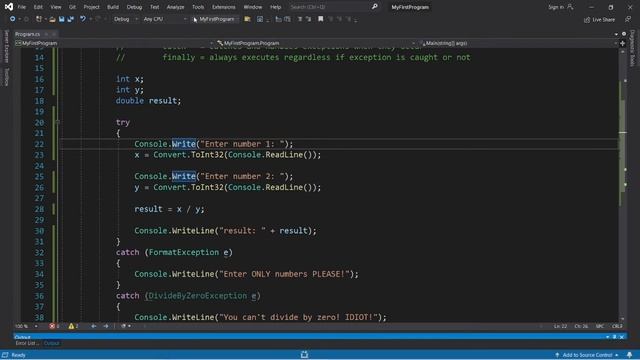Open the Project menu
The image size is (640, 360).
click(91, 7)
